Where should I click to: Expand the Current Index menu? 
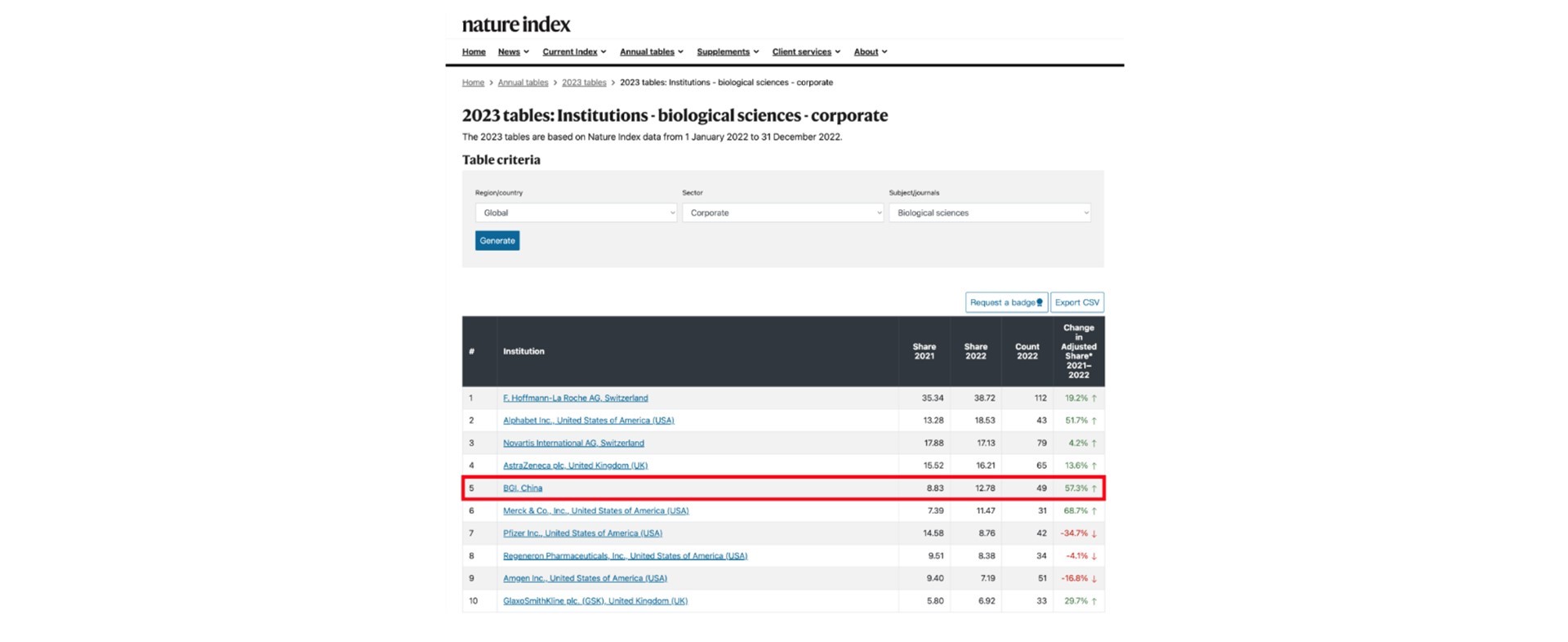click(574, 51)
